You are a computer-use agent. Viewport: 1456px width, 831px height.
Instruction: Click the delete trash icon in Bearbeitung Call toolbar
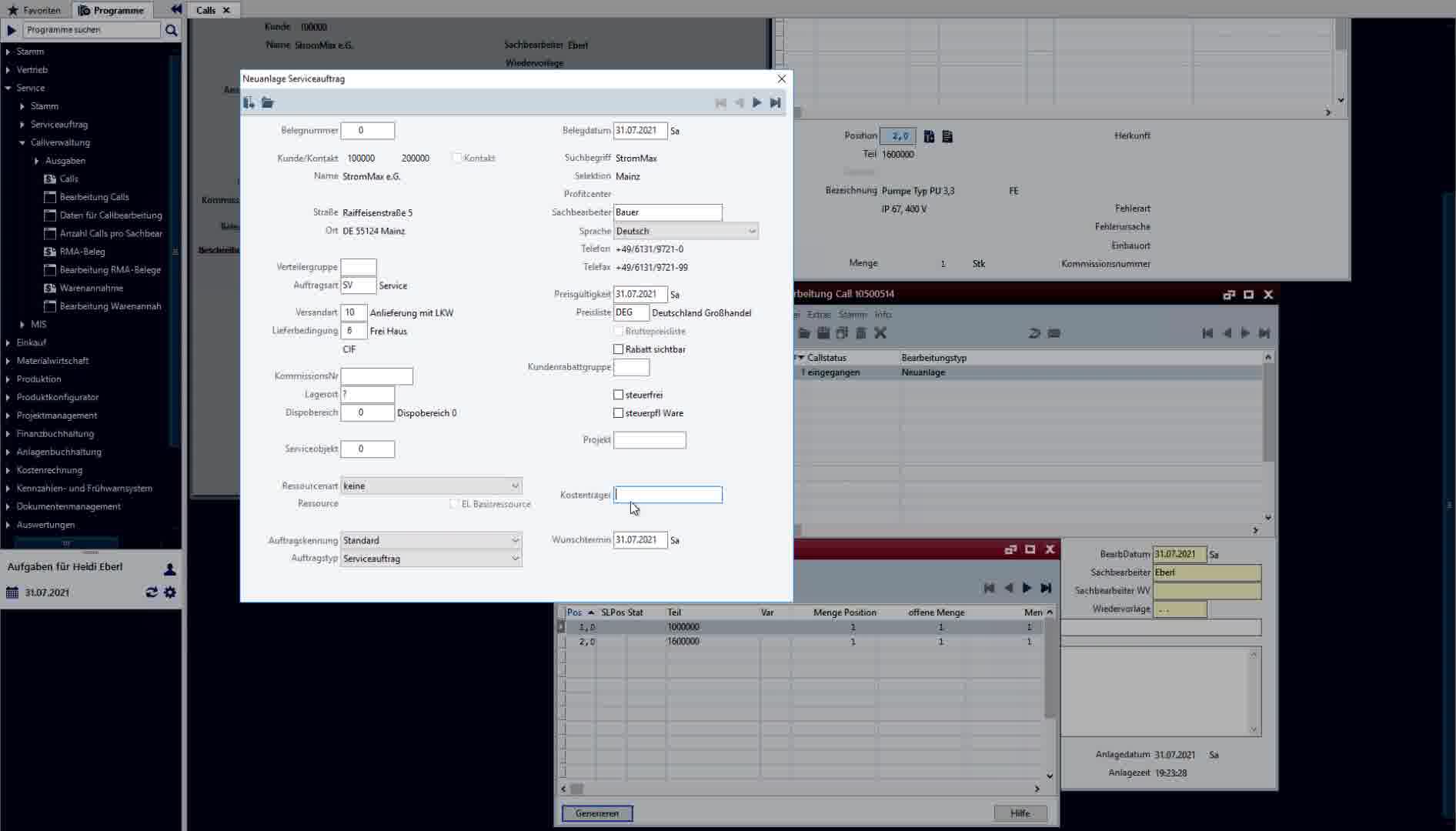[861, 333]
